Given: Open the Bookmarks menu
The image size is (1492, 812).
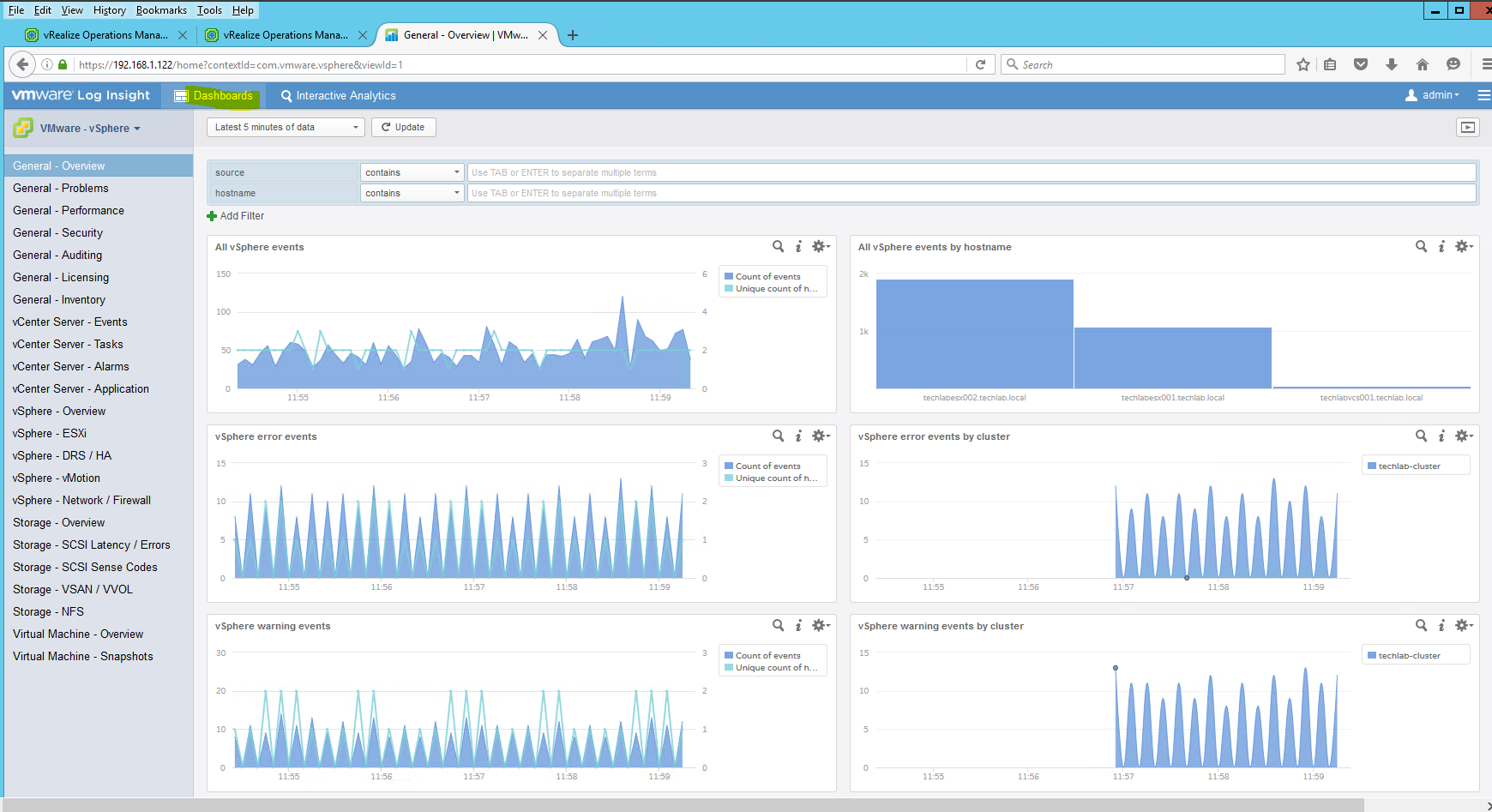Looking at the screenshot, I should click(161, 10).
